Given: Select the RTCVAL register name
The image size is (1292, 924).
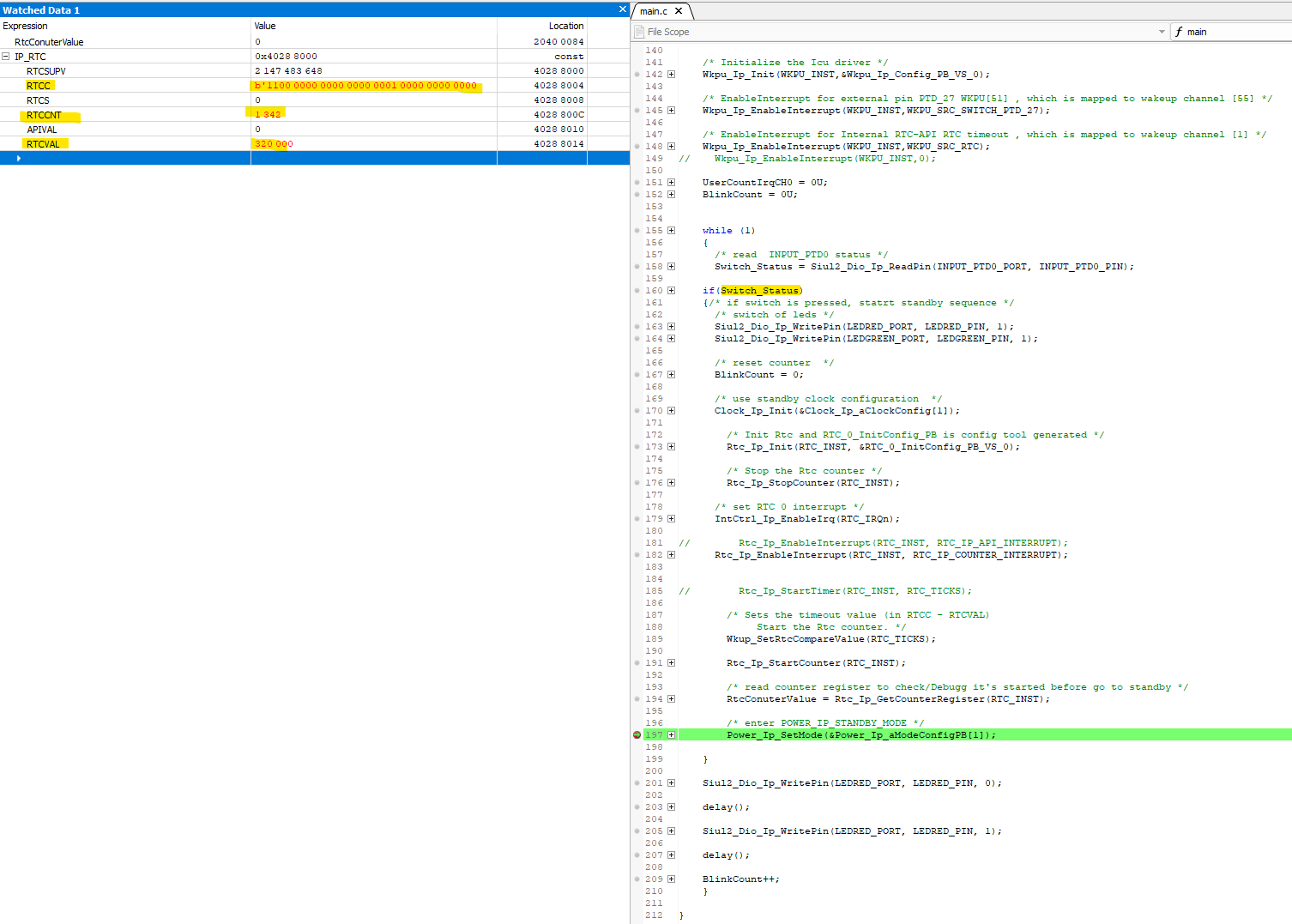Looking at the screenshot, I should 43,144.
